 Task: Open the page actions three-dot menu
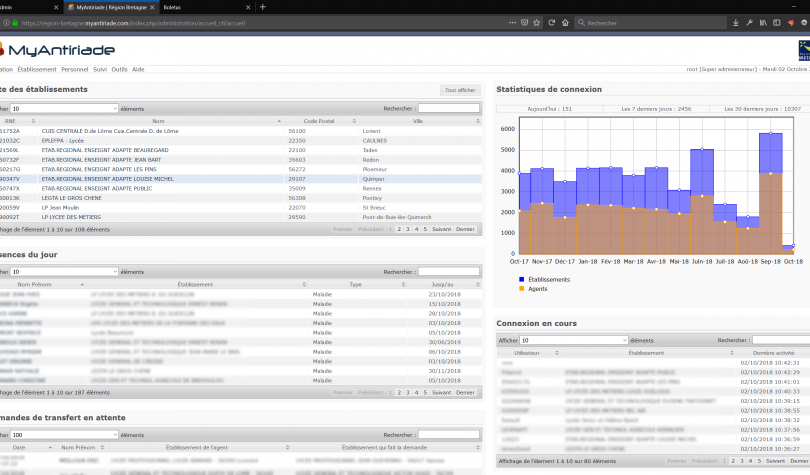[512, 23]
